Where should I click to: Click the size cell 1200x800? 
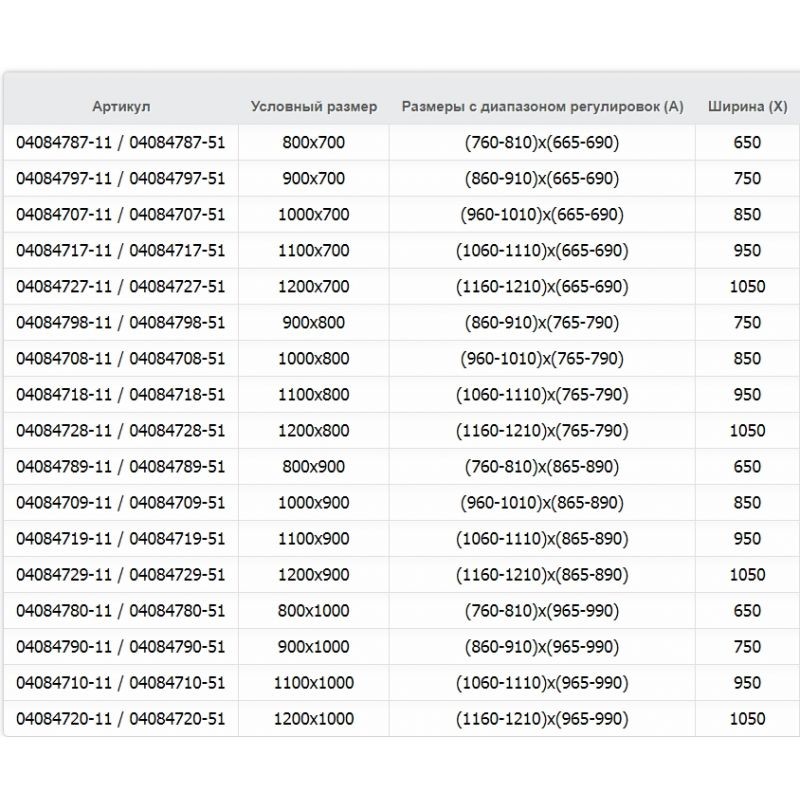tap(314, 431)
